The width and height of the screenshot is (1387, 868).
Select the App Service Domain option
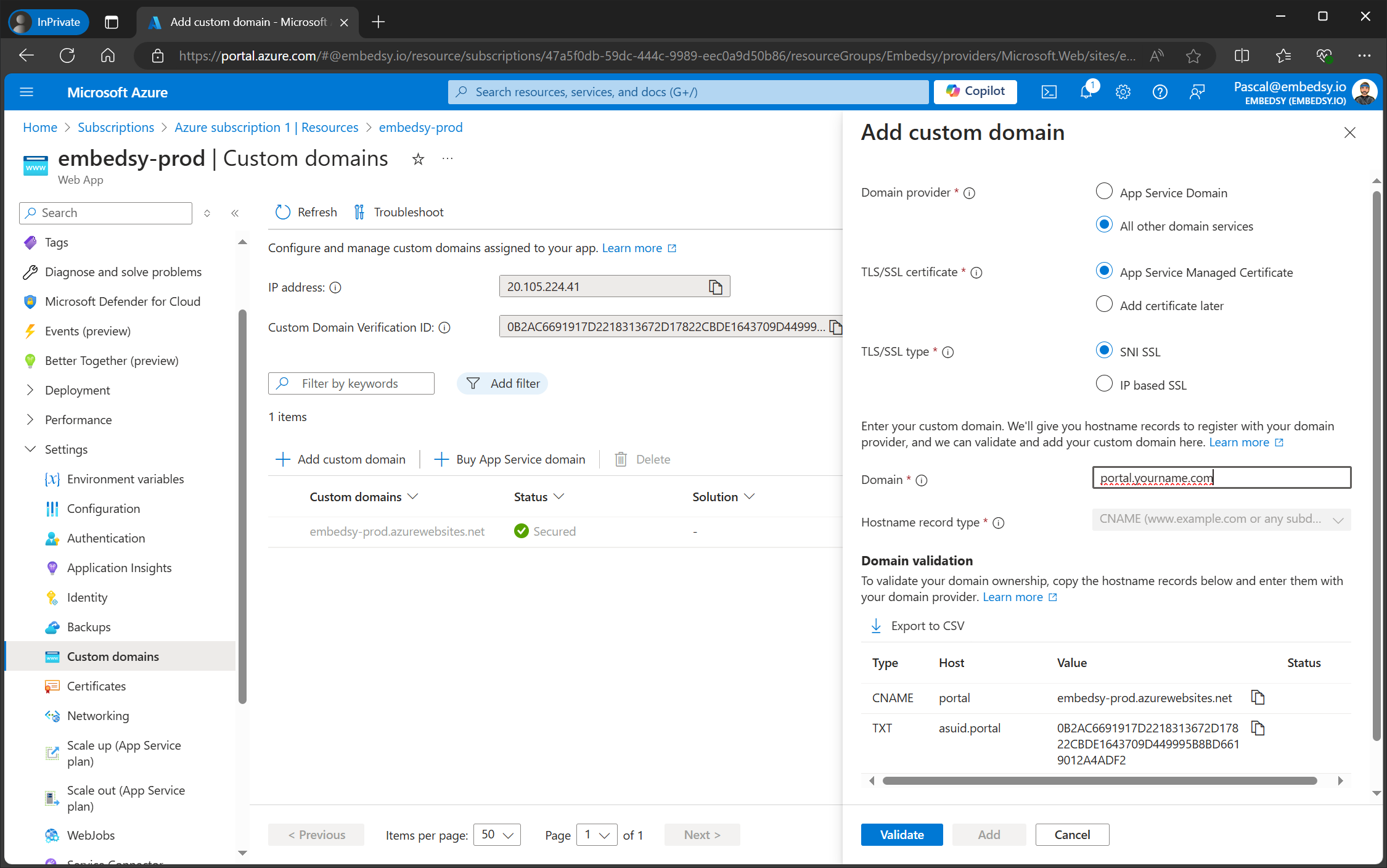point(1104,191)
